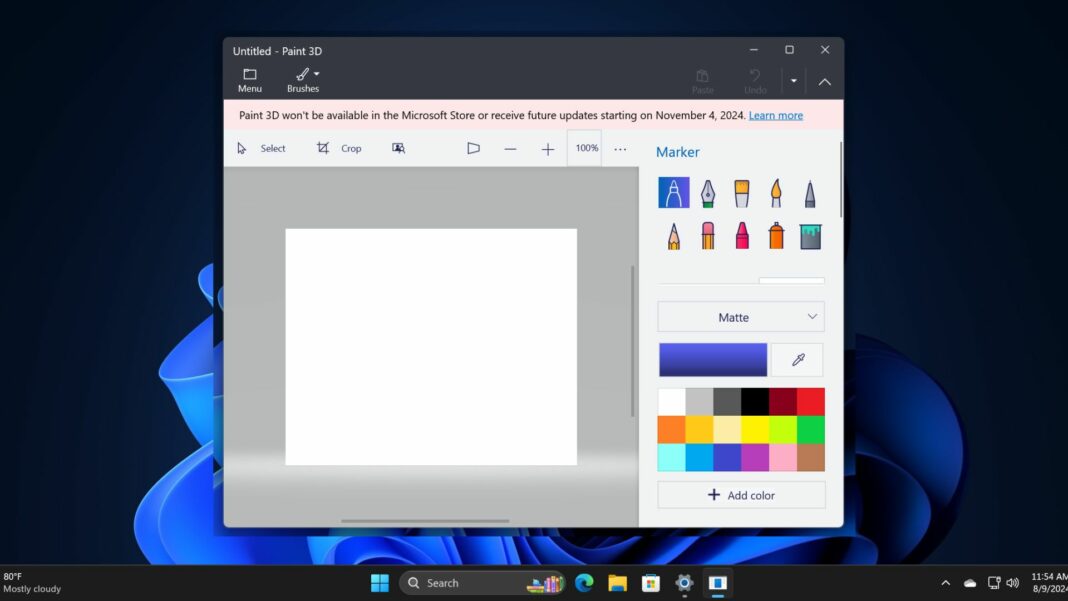Expand the ribbon dropdown arrow near Undo

792,80
